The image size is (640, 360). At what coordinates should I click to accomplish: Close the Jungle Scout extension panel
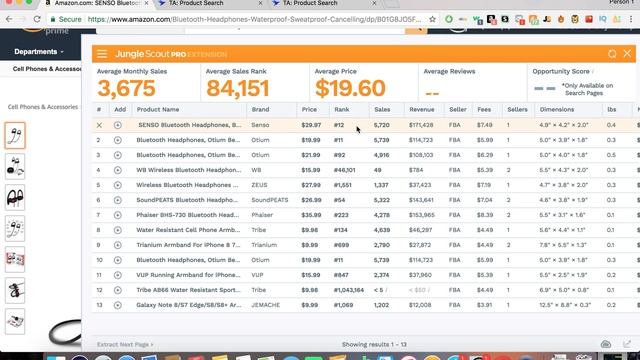tap(627, 53)
